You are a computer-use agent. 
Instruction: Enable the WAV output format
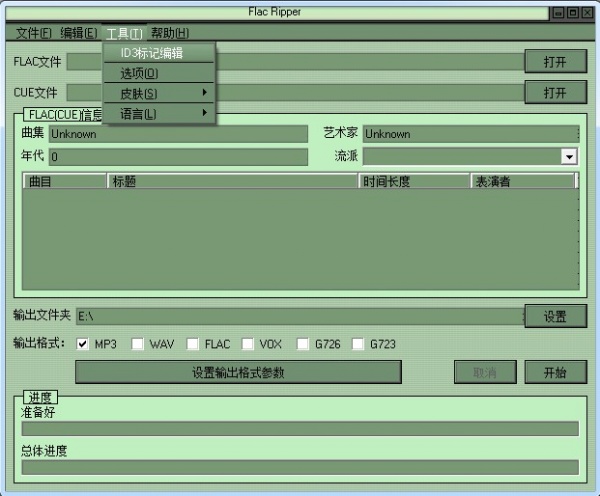click(x=137, y=344)
